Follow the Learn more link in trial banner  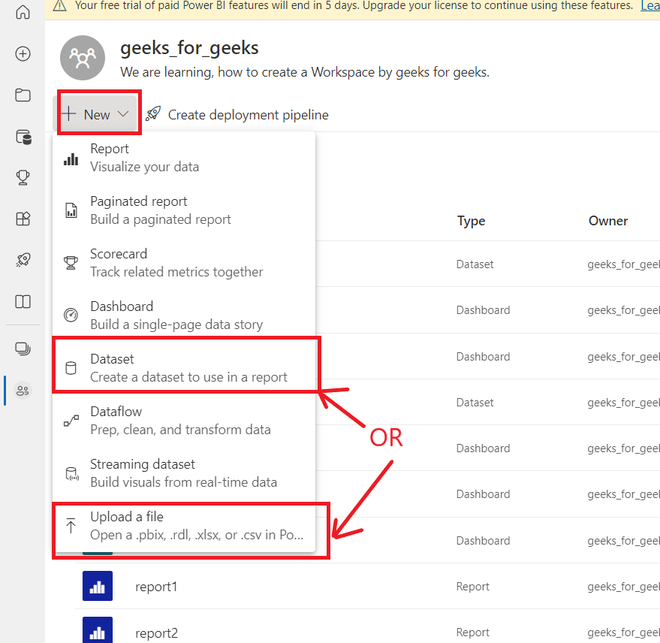pyautogui.click(x=650, y=5)
